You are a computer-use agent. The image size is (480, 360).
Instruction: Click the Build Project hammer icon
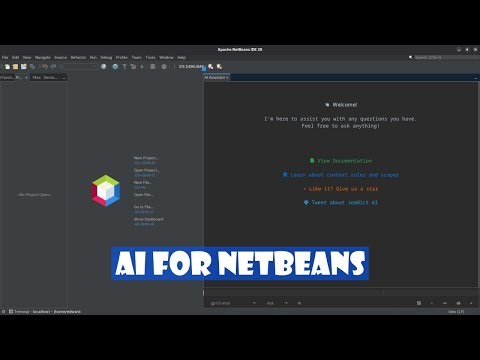[124, 67]
